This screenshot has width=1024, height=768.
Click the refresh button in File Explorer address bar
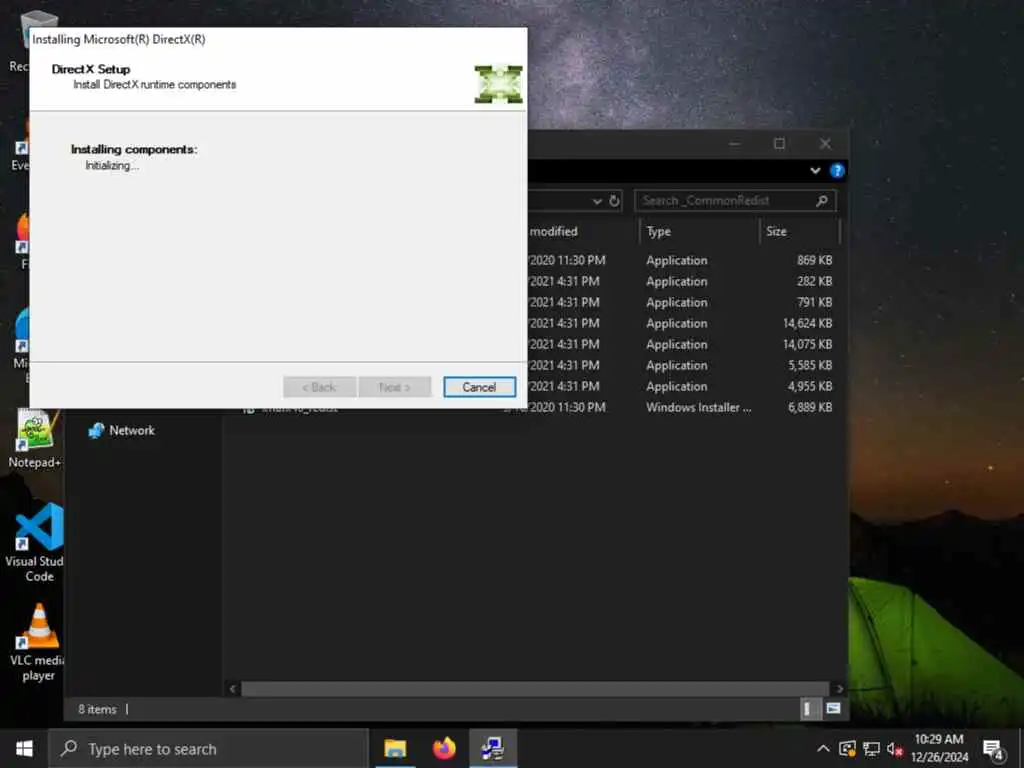click(615, 200)
